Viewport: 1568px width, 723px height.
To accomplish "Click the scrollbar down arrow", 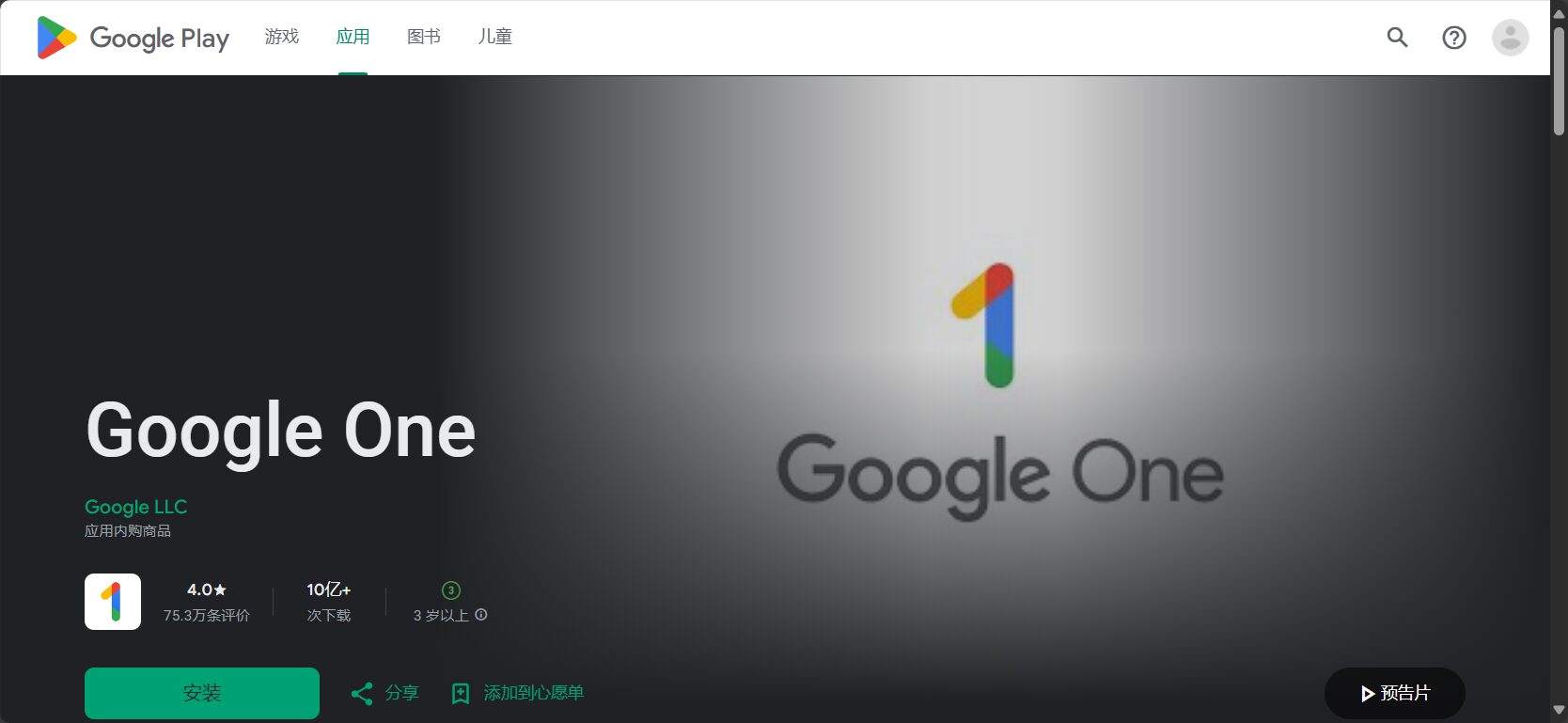I will coord(1560,710).
